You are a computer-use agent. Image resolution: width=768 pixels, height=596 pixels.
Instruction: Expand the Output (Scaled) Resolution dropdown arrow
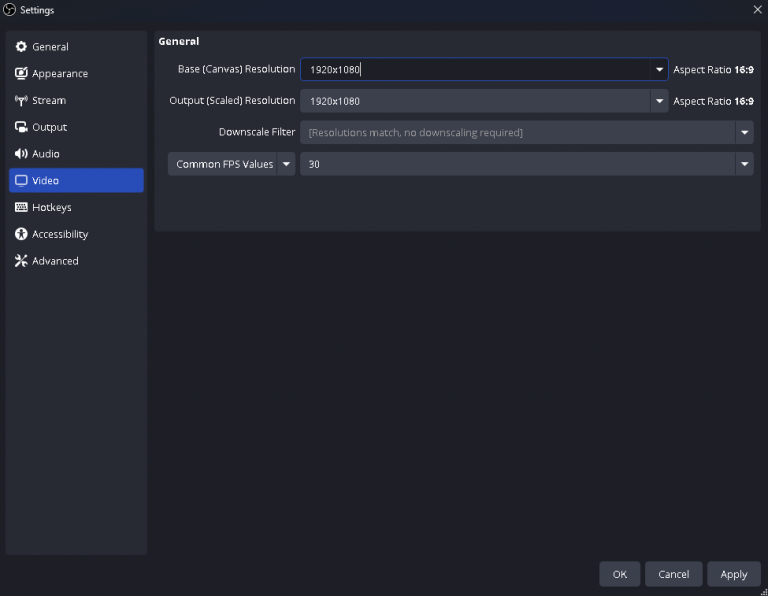[659, 101]
